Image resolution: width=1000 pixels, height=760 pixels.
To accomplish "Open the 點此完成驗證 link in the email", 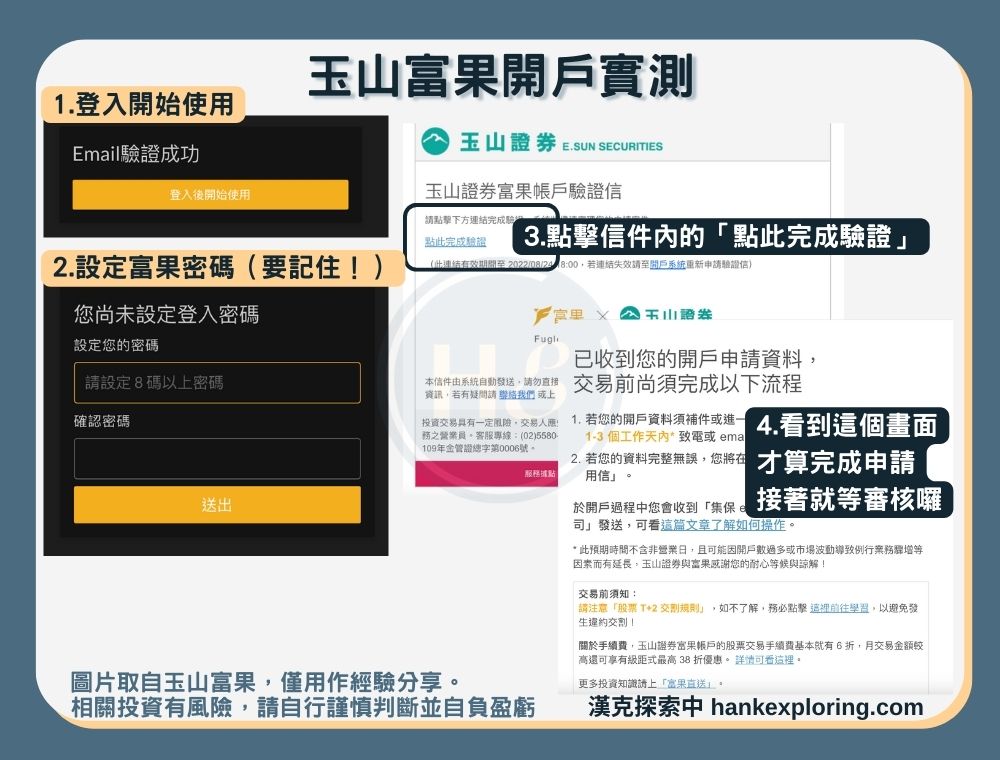I will pos(455,242).
